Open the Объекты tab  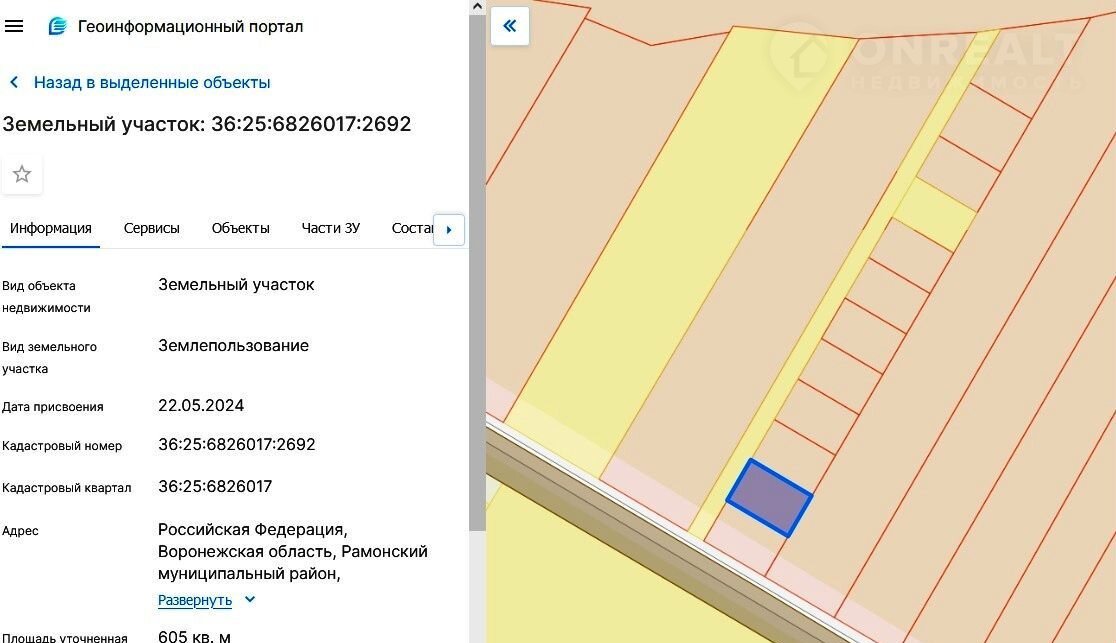[241, 228]
